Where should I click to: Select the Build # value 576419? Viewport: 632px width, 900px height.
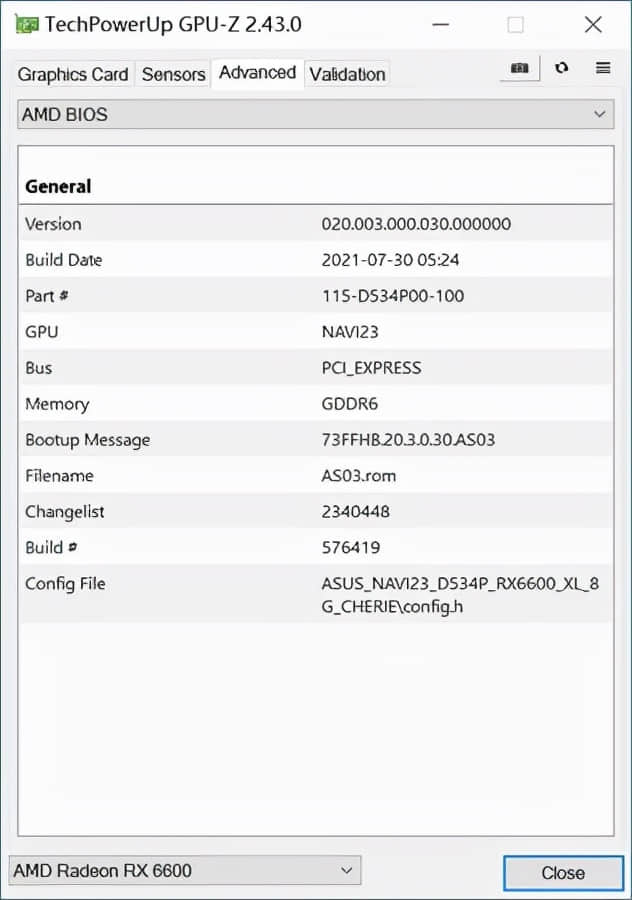point(351,548)
